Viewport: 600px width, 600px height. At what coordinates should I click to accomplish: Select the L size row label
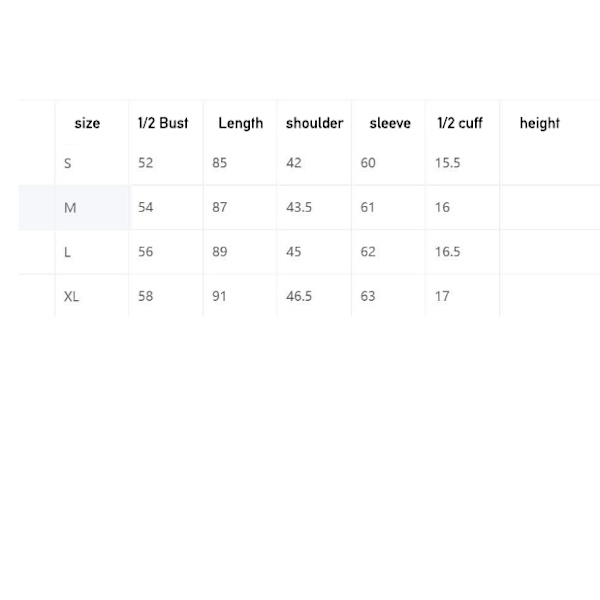pyautogui.click(x=67, y=252)
